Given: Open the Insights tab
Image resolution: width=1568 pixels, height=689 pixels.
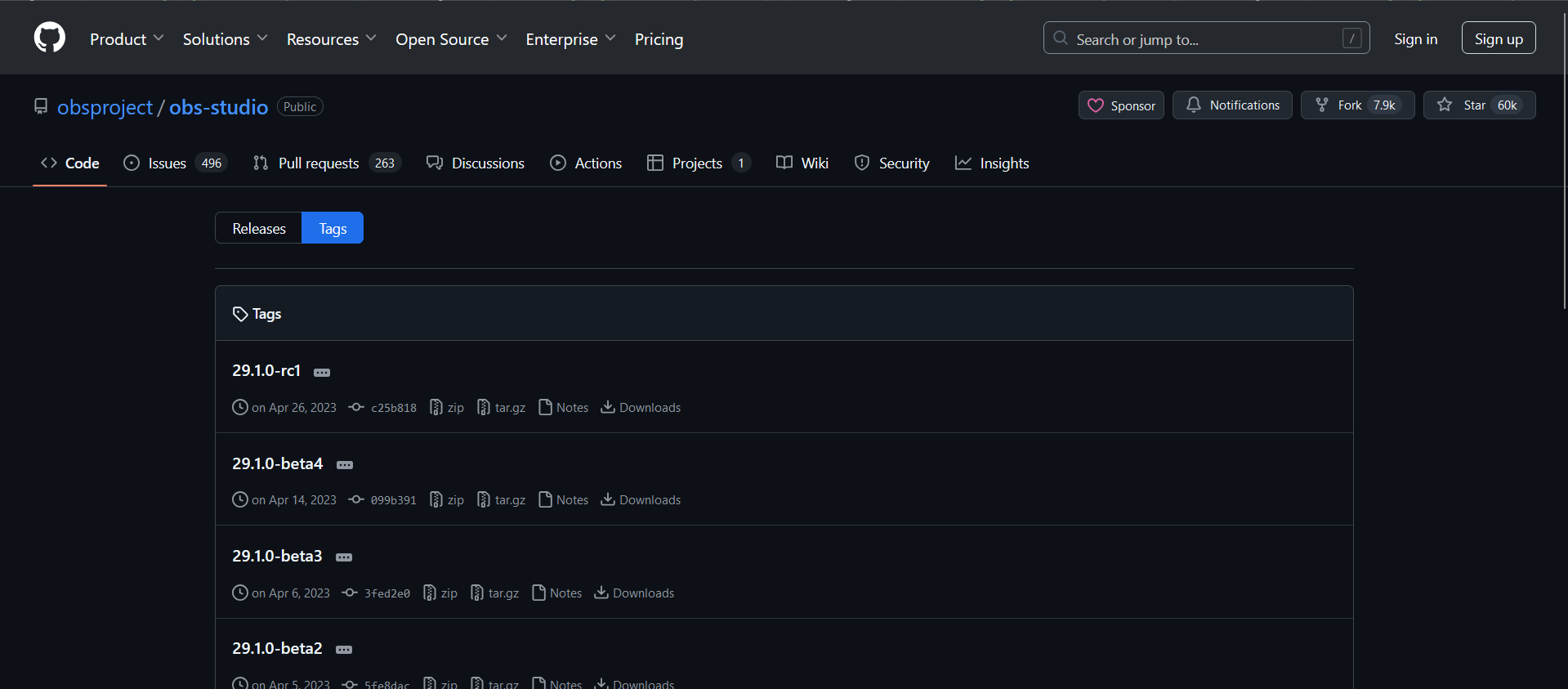Looking at the screenshot, I should point(992,163).
